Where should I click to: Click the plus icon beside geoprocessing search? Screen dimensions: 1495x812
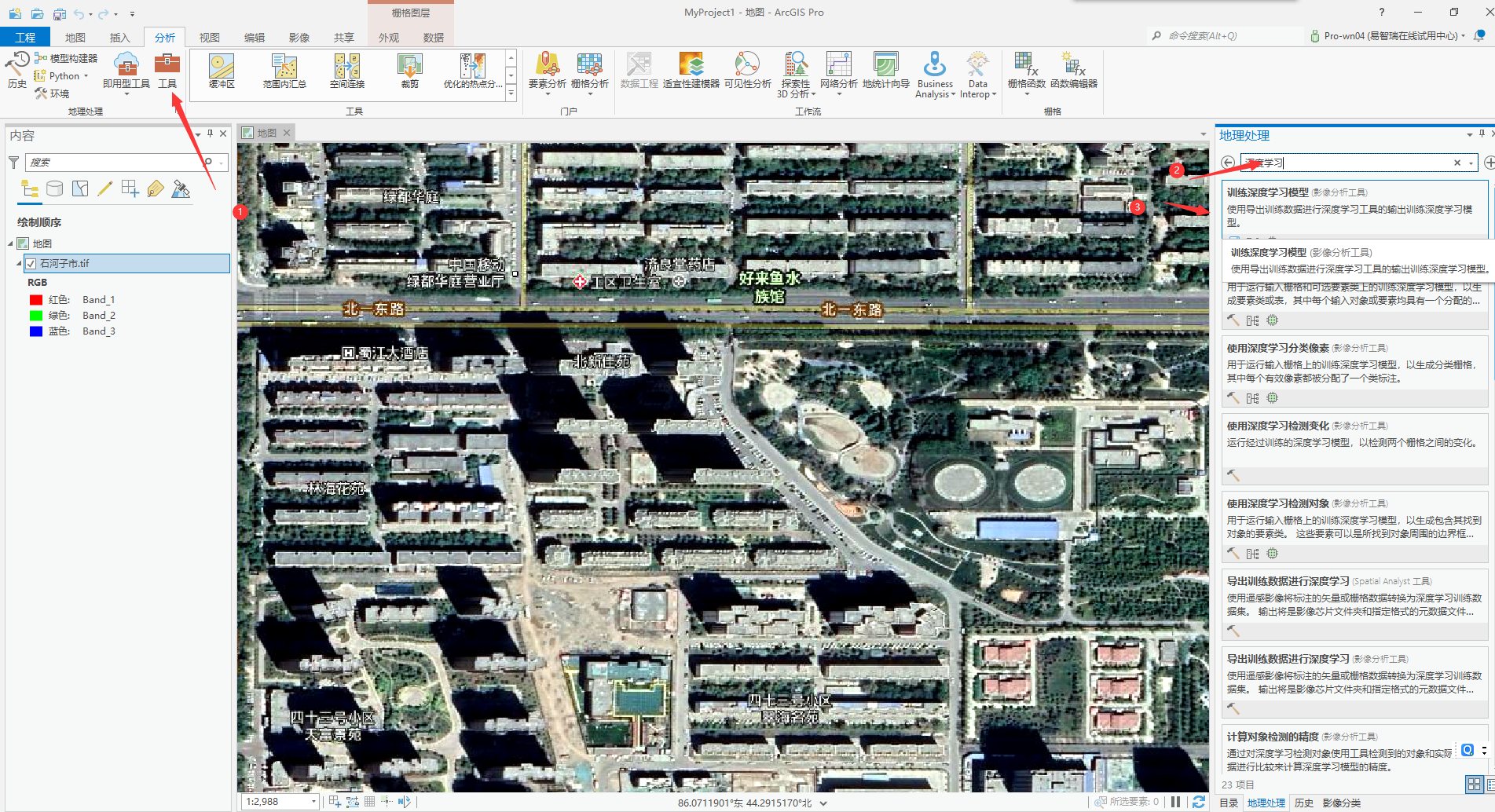(1489, 163)
